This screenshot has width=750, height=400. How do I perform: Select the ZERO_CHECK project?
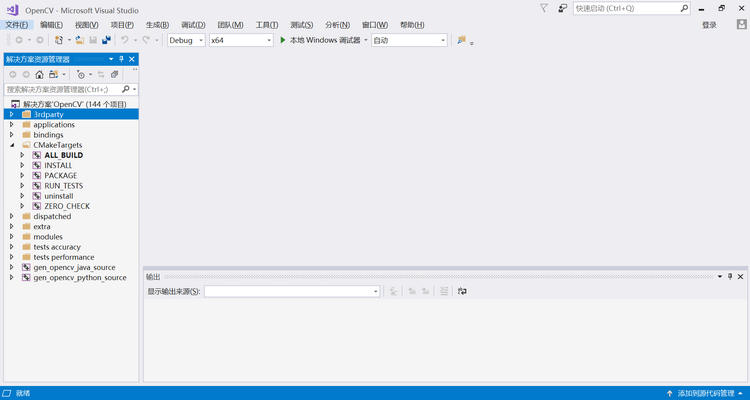tap(67, 206)
